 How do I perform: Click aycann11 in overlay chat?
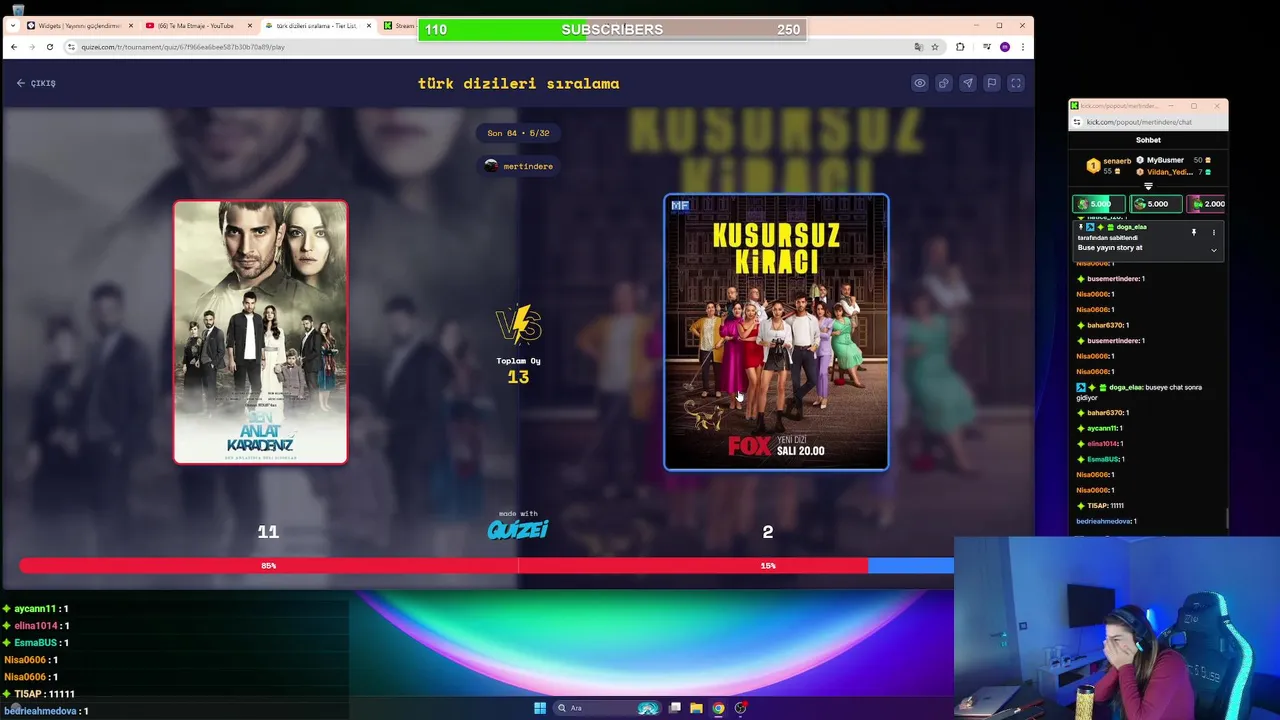point(35,609)
